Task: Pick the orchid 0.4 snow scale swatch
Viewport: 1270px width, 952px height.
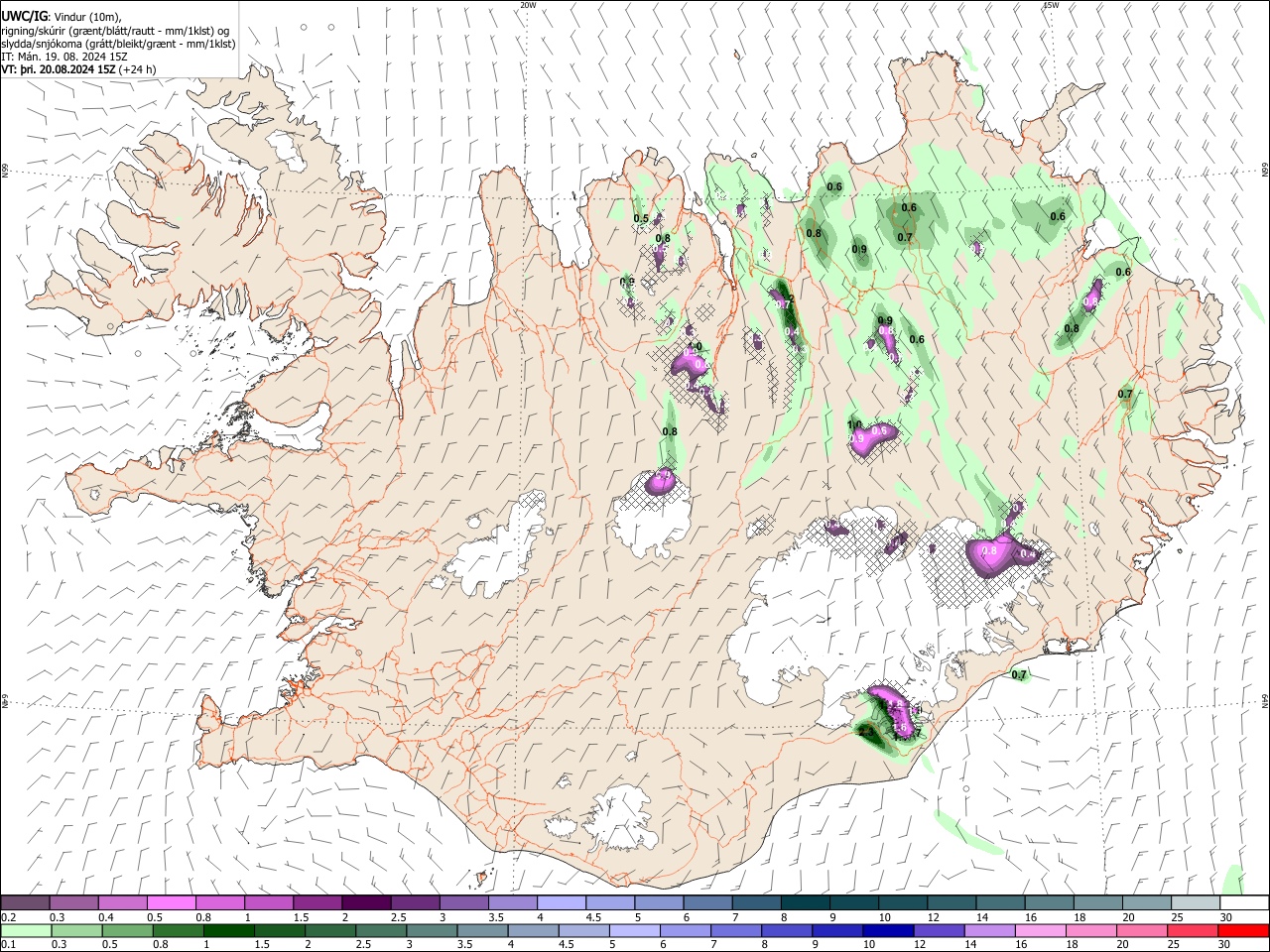Action: (122, 902)
